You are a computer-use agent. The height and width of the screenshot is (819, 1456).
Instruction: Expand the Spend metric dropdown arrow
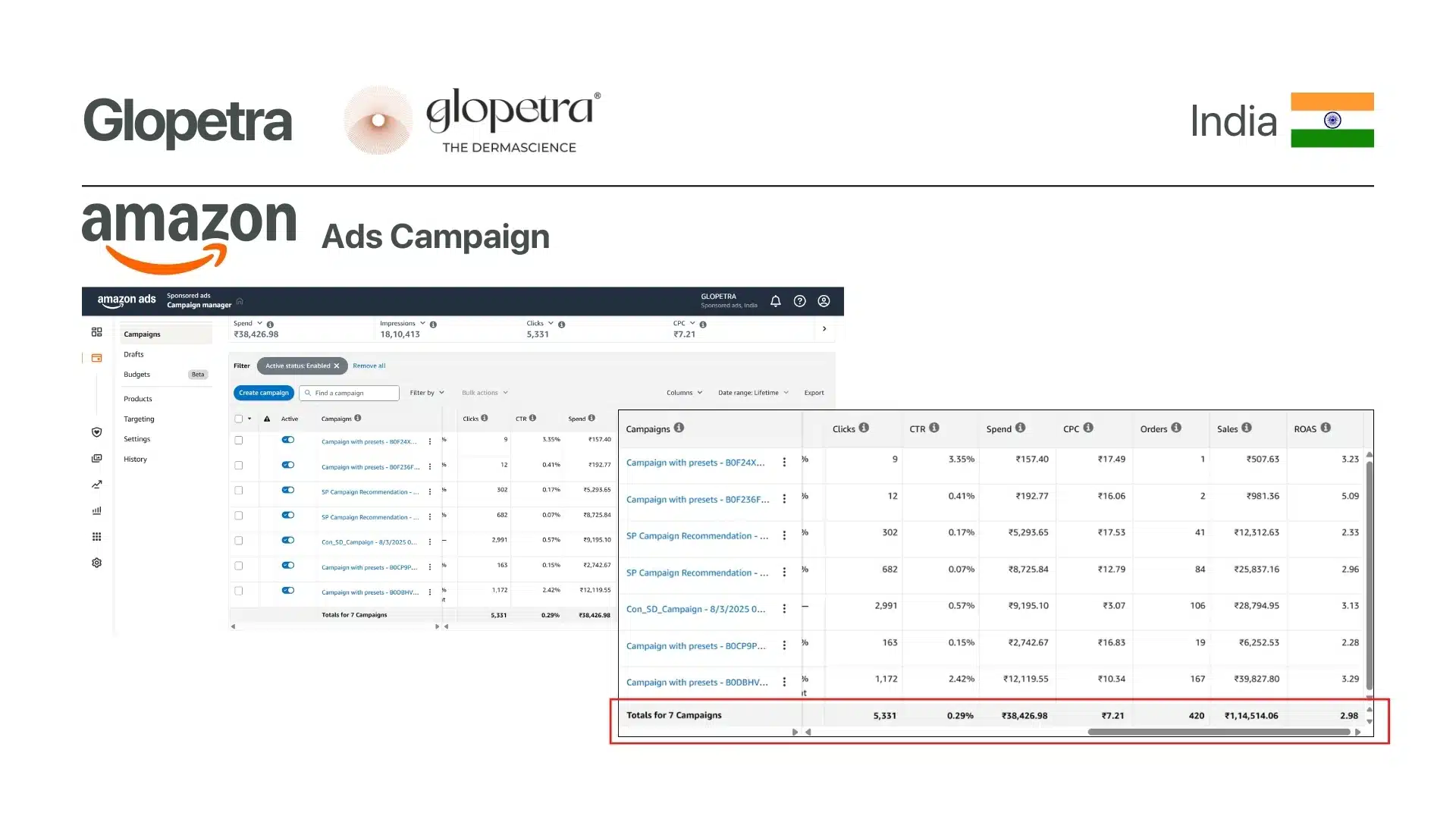coord(259,323)
